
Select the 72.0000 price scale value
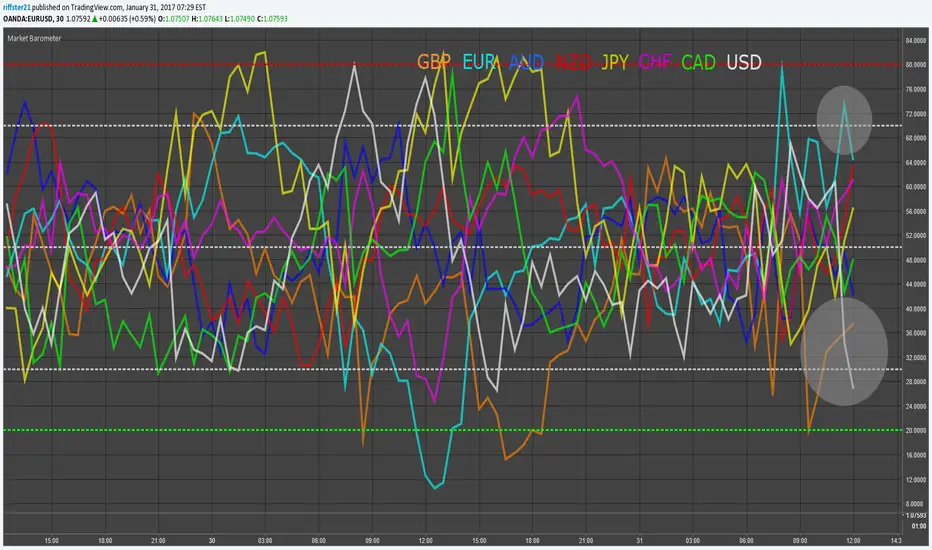coord(915,114)
